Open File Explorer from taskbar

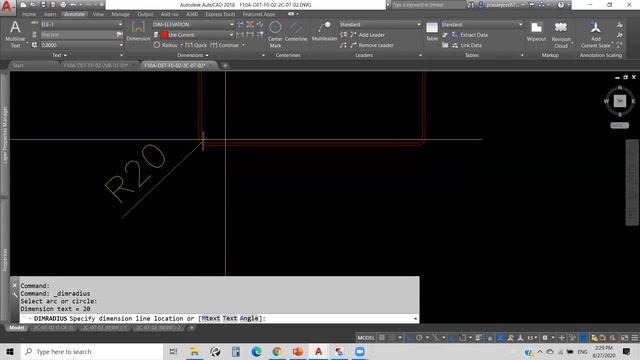(194, 351)
